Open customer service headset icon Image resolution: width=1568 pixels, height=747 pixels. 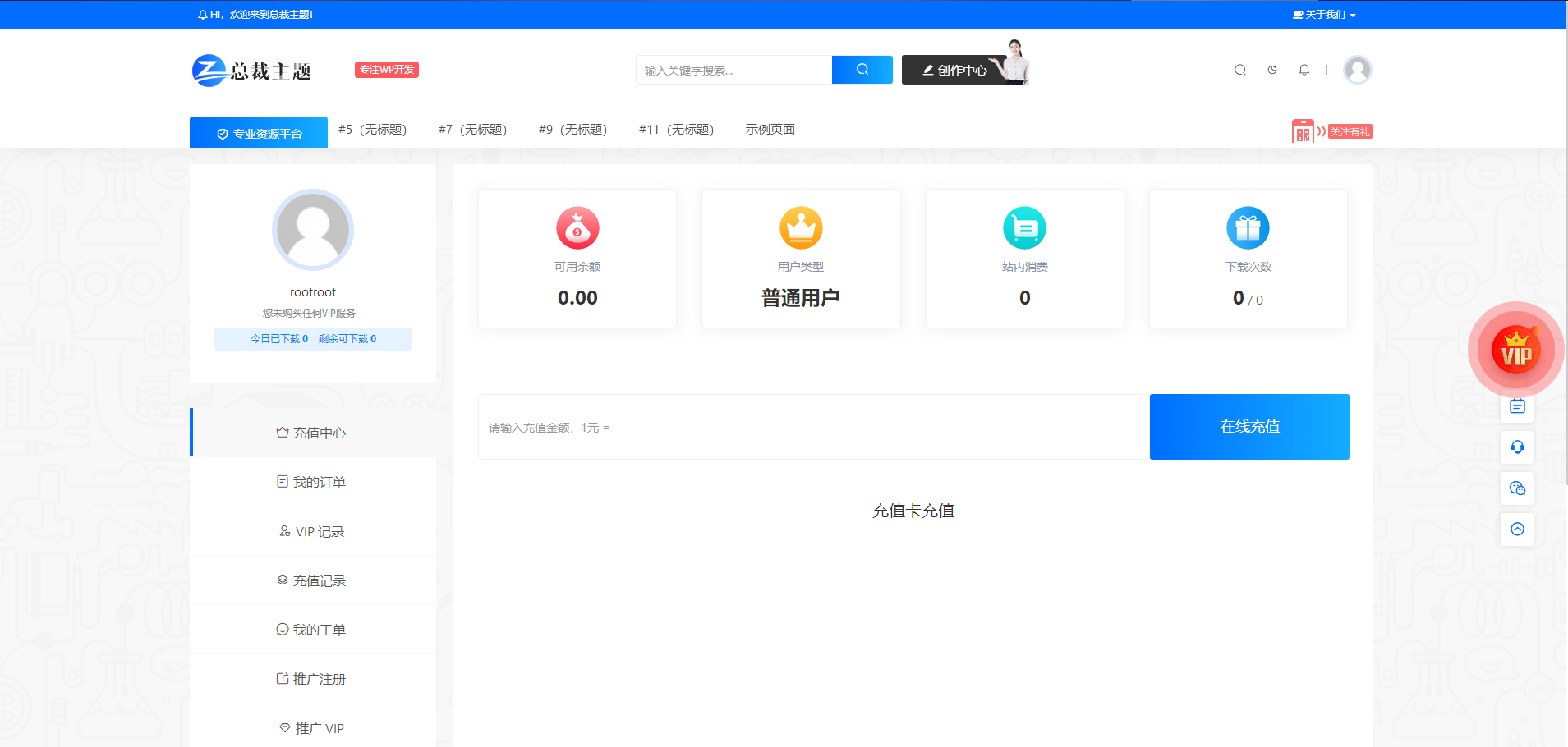pyautogui.click(x=1517, y=447)
